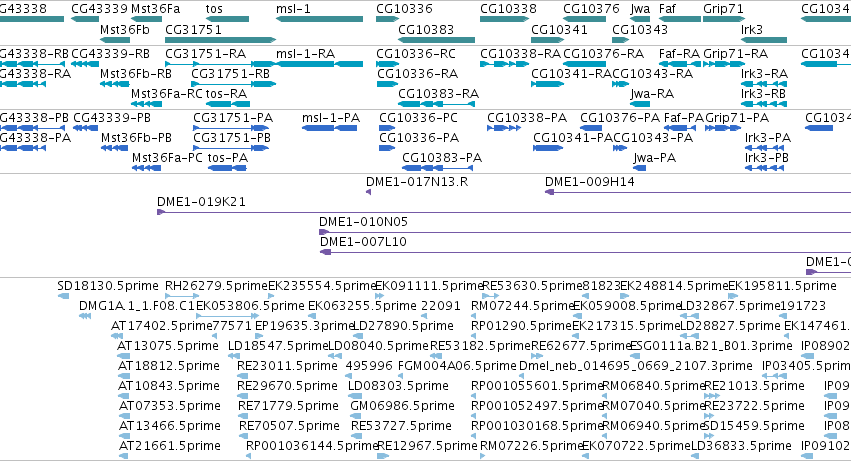Select transcript msl-1-RA
Image resolution: width=851 pixels, height=461 pixels.
tap(306, 54)
